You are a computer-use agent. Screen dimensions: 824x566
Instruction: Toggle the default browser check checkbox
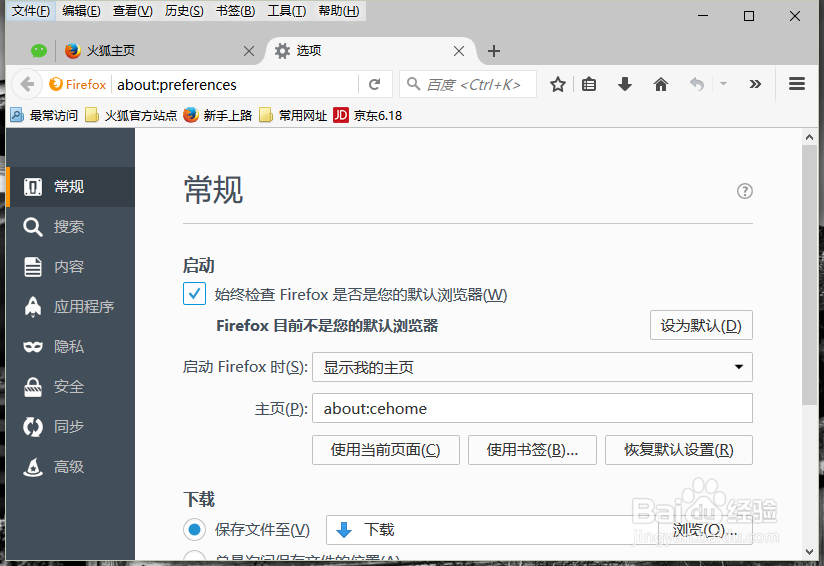pyautogui.click(x=194, y=294)
